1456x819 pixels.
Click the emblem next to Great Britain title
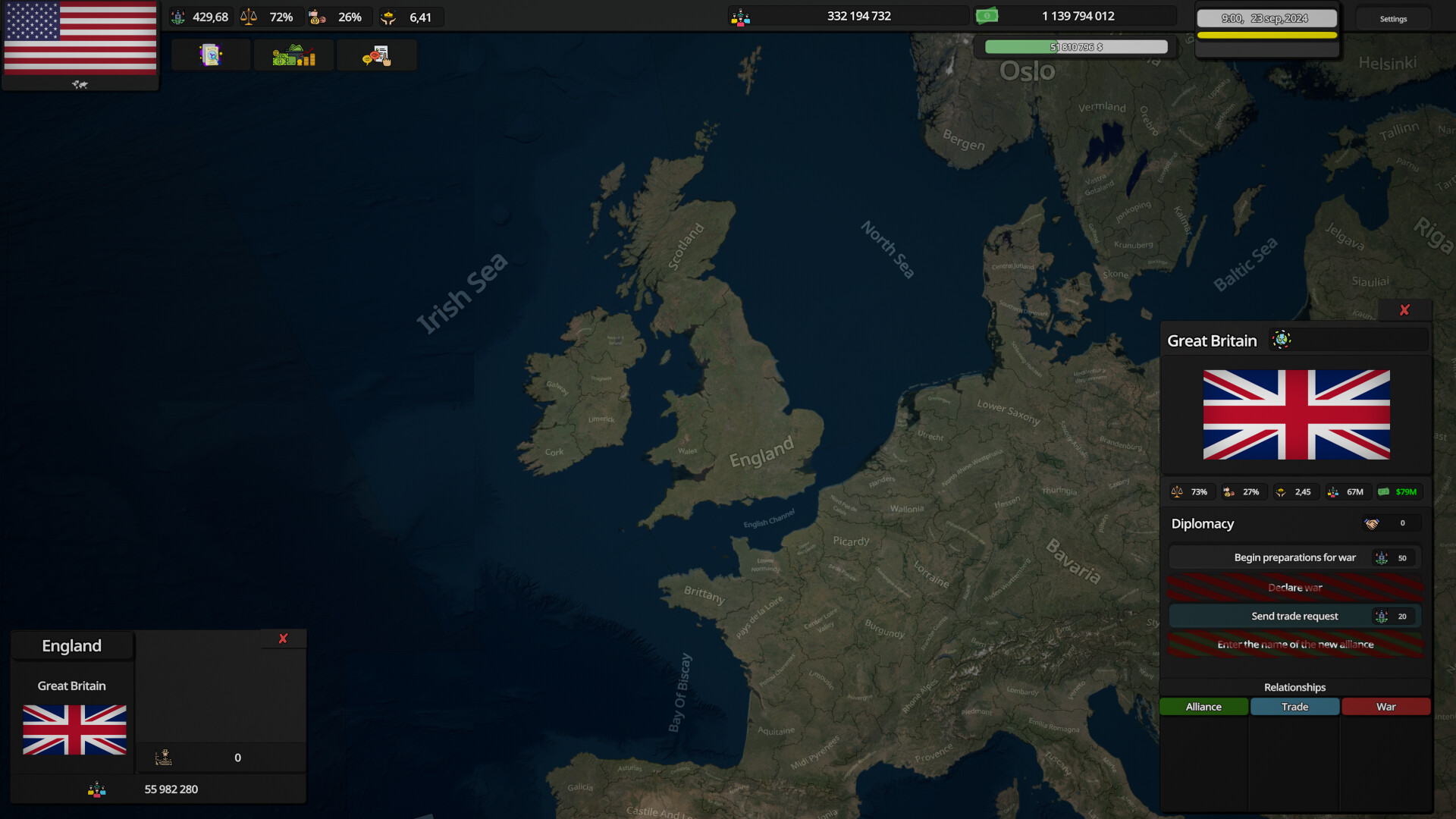[x=1282, y=340]
